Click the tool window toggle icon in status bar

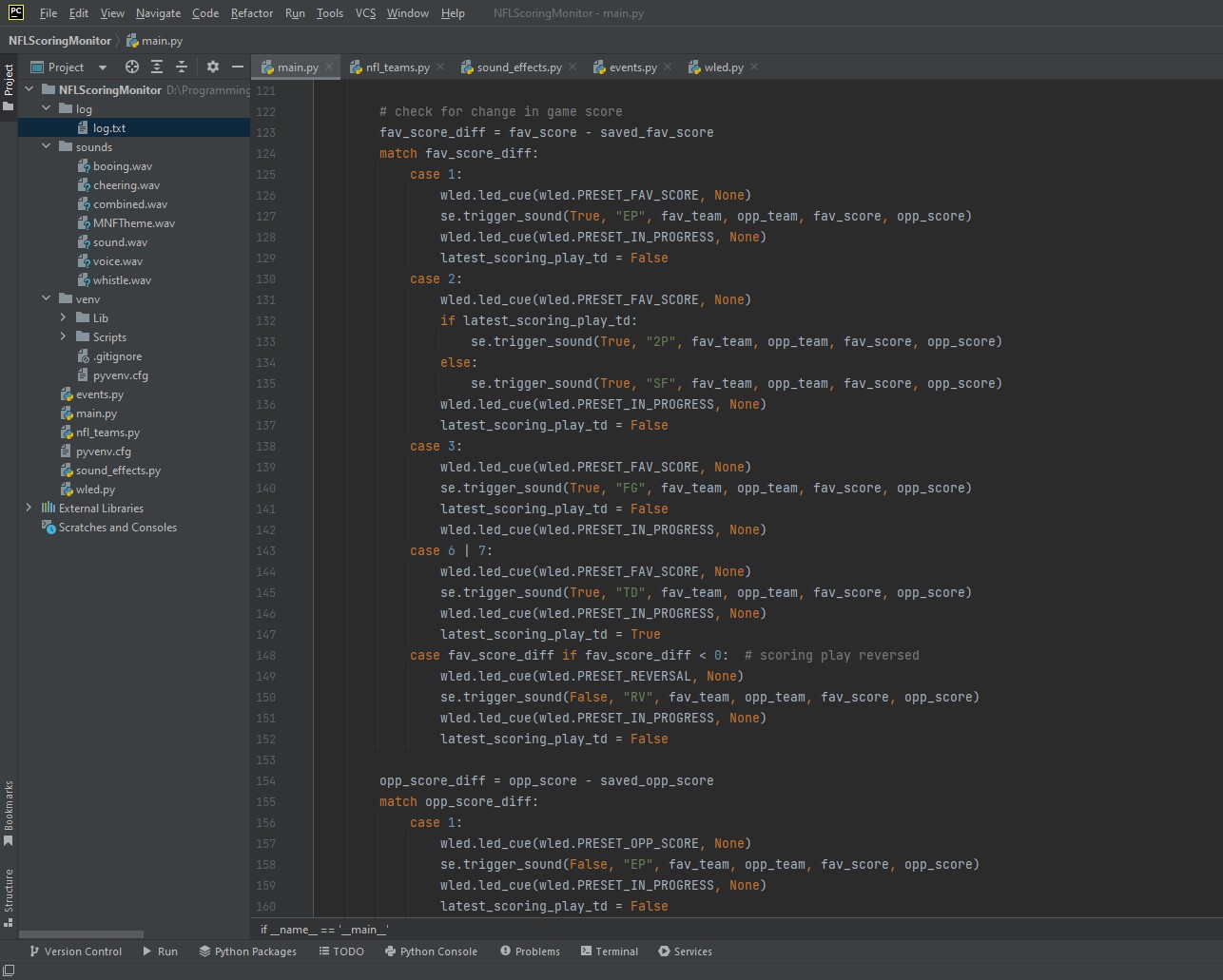point(9,970)
